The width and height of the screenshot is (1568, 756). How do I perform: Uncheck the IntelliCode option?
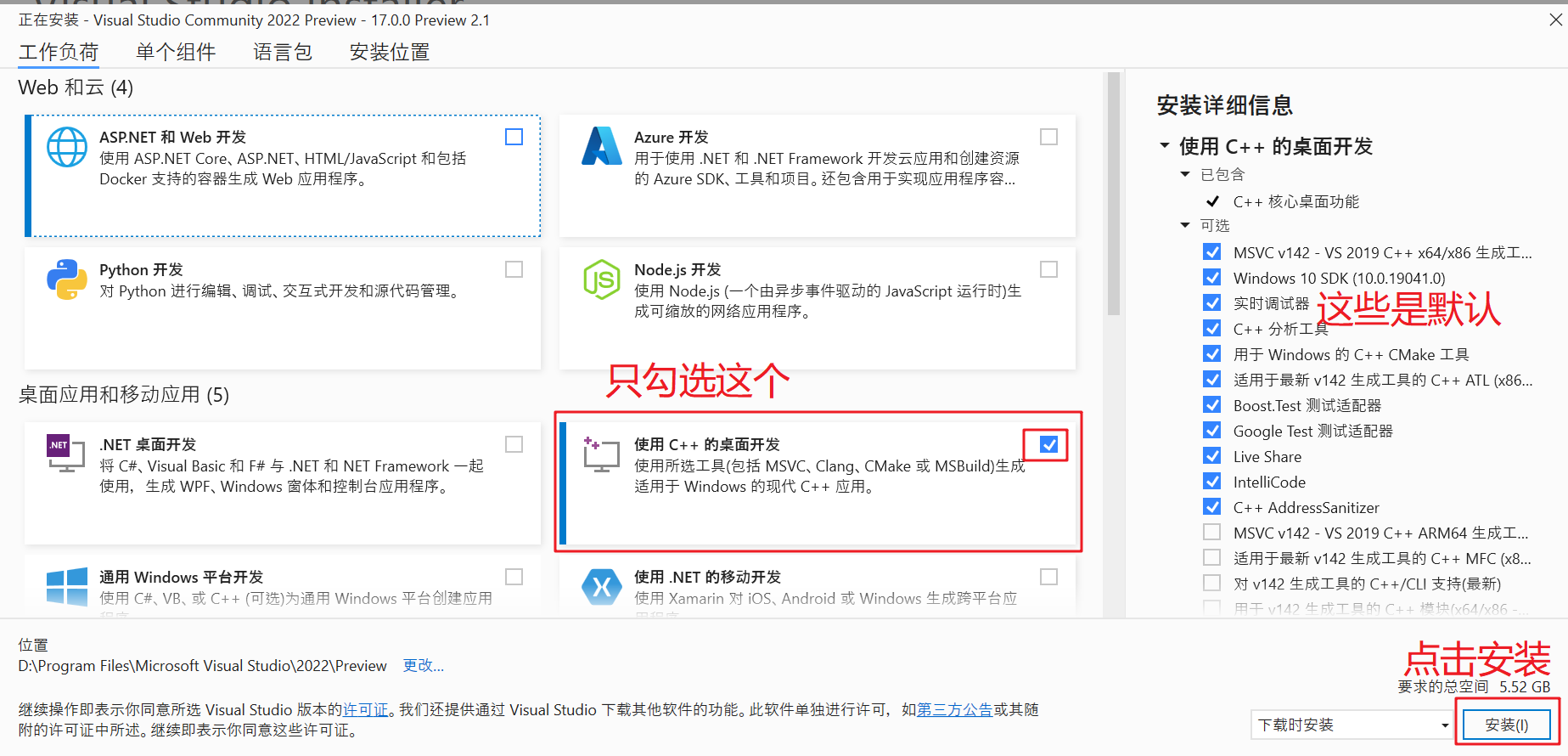pyautogui.click(x=1212, y=482)
